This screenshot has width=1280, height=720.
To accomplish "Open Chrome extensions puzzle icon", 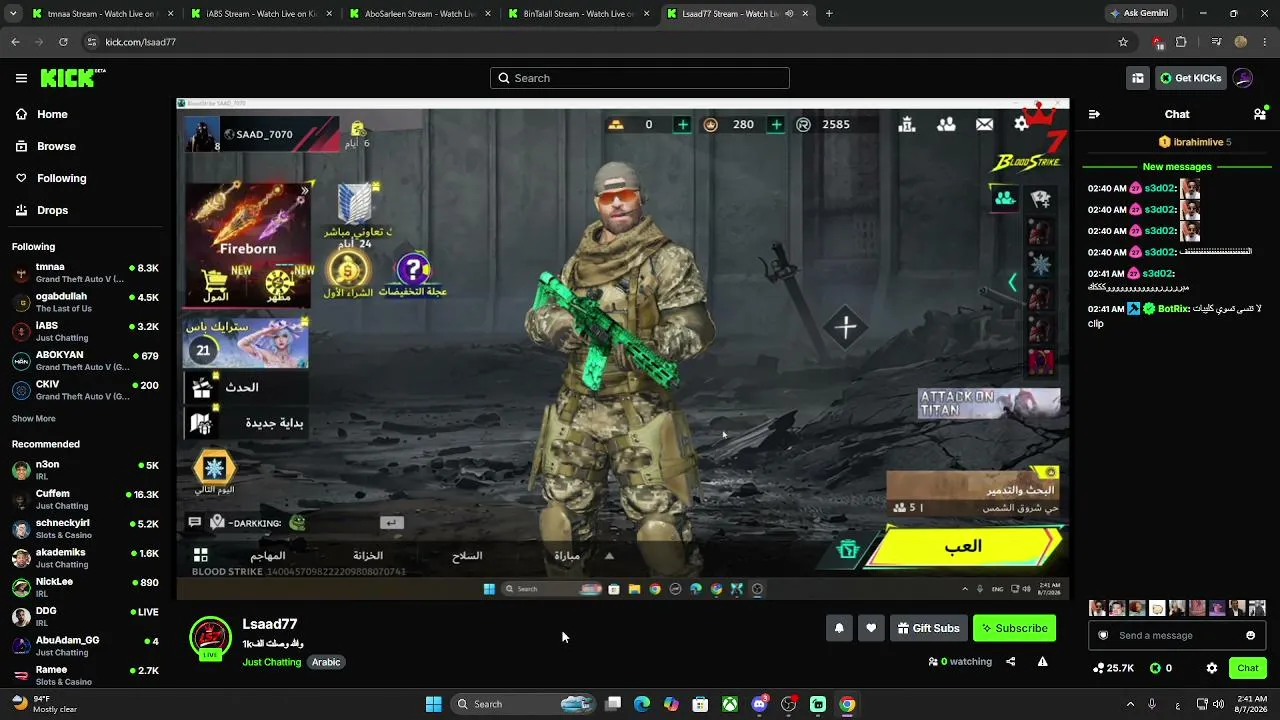I will click(1181, 42).
